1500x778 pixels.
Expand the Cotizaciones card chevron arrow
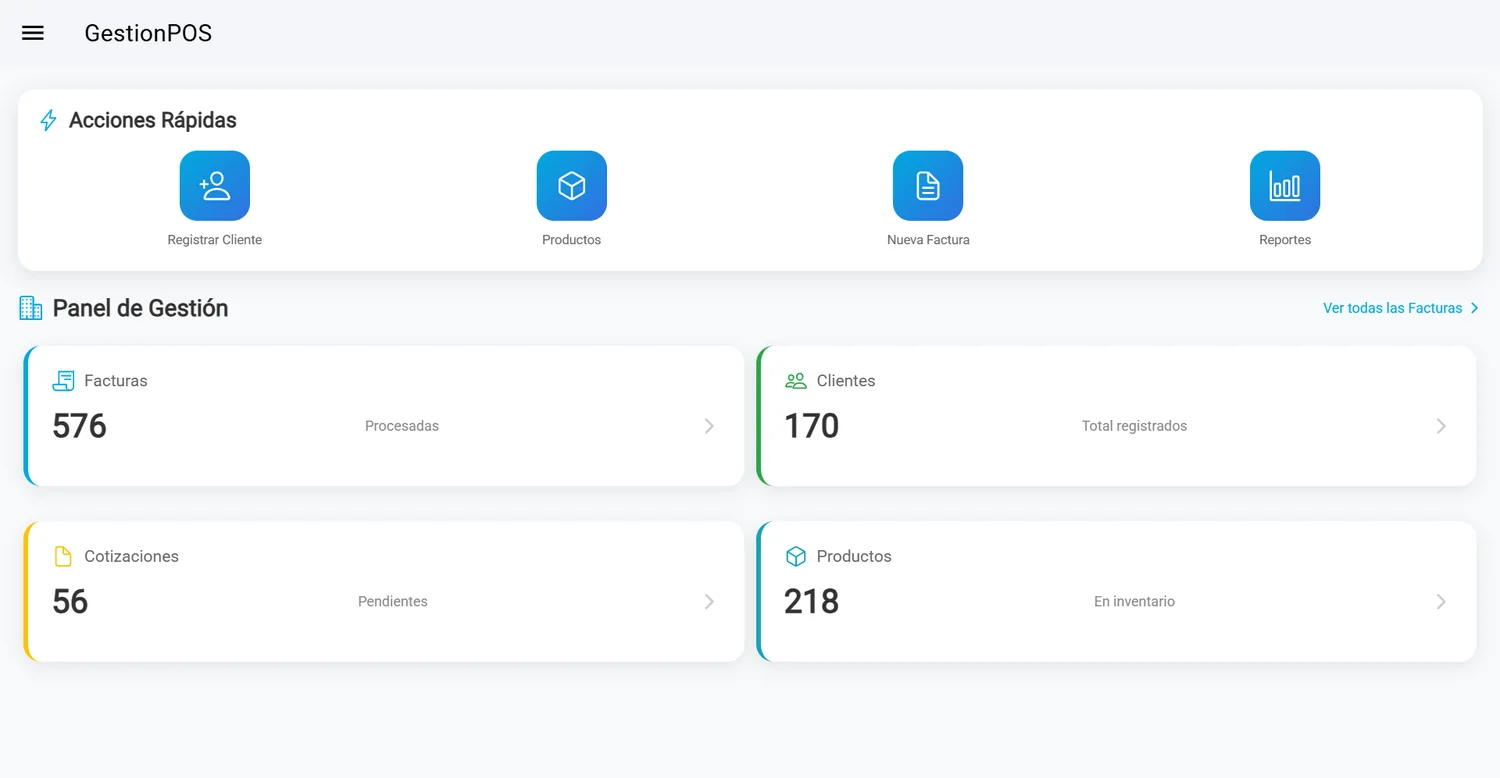709,601
